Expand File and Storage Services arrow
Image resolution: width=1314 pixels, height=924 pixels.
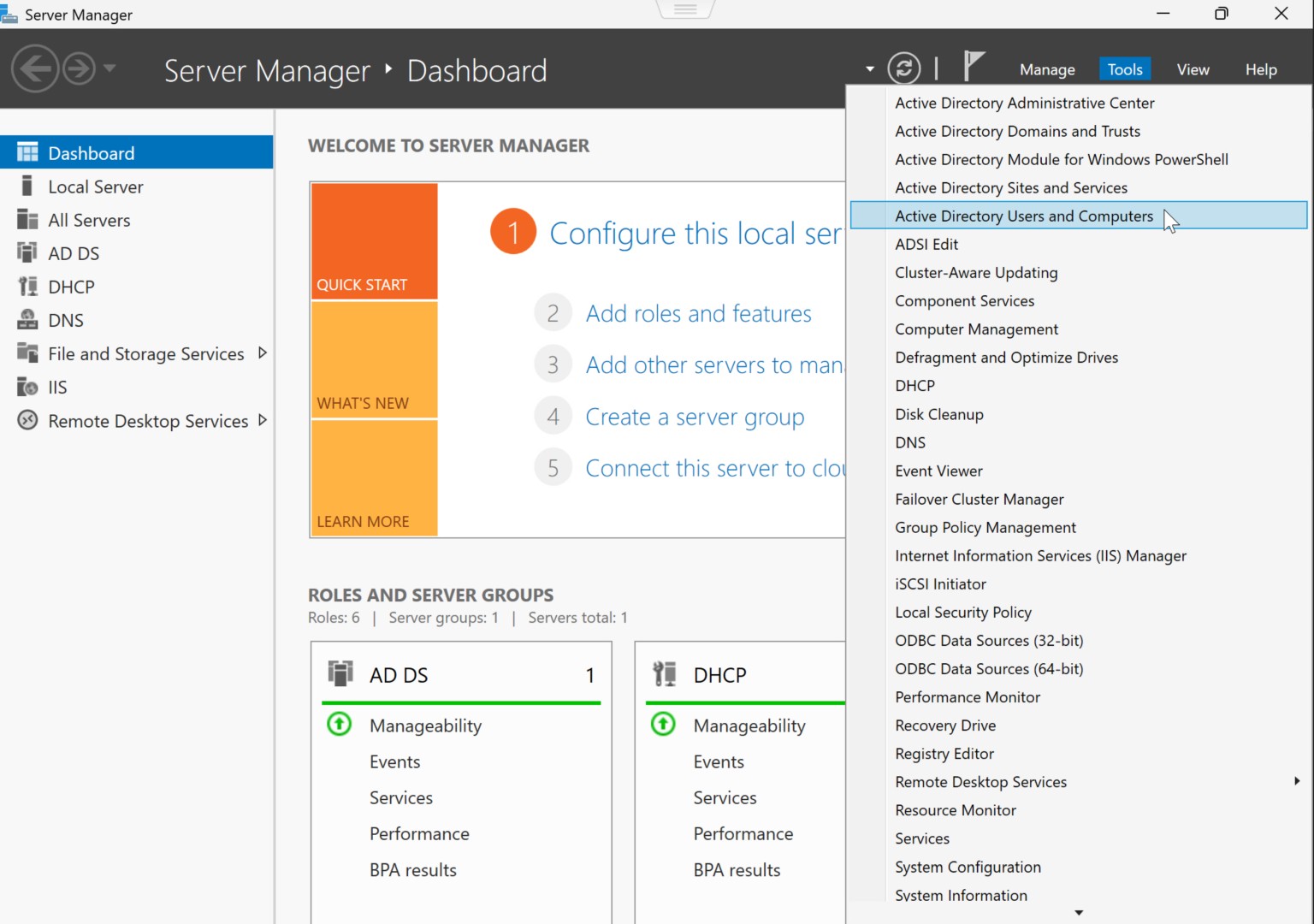click(263, 352)
